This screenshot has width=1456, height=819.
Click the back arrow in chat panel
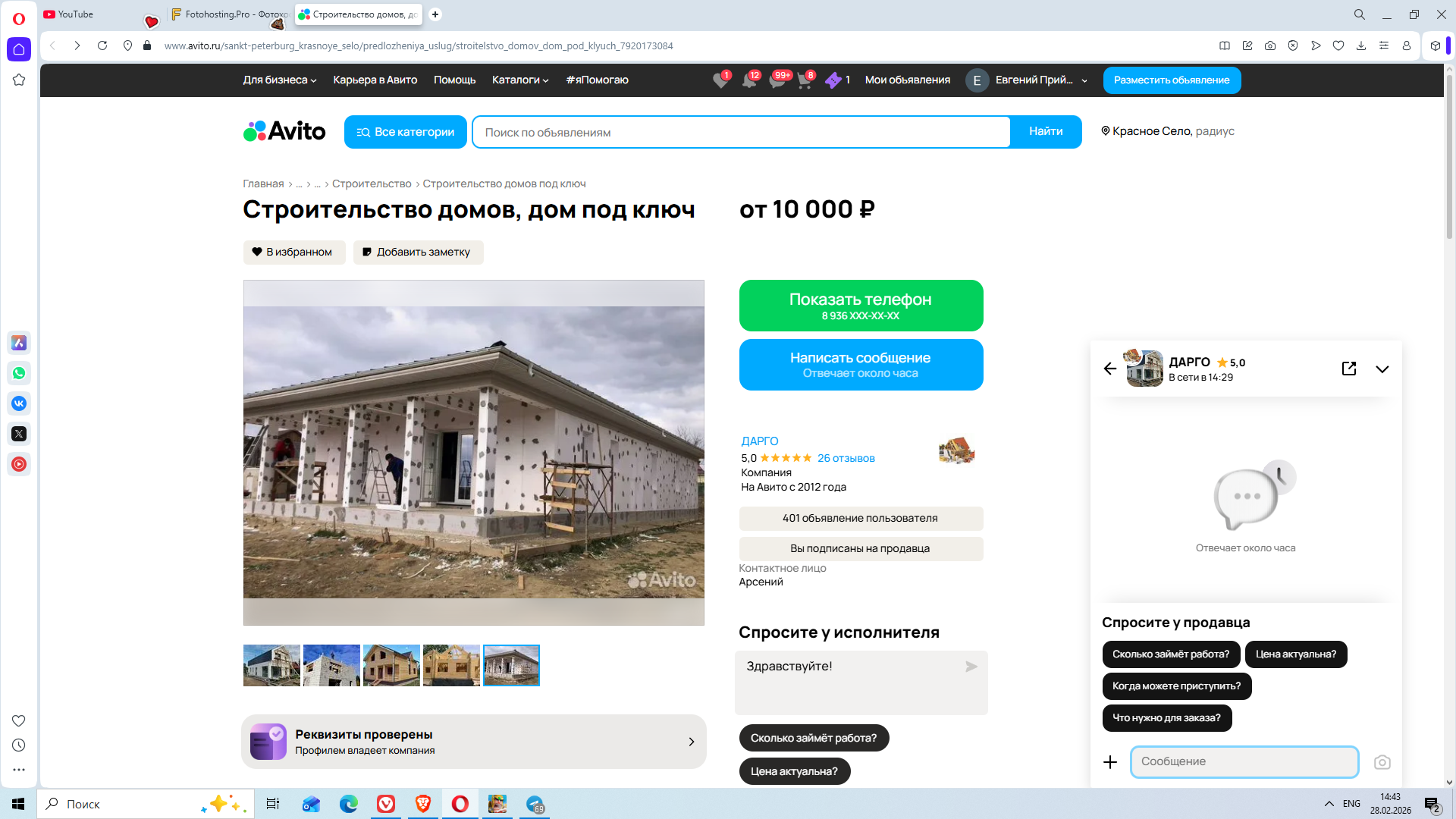pos(1110,369)
